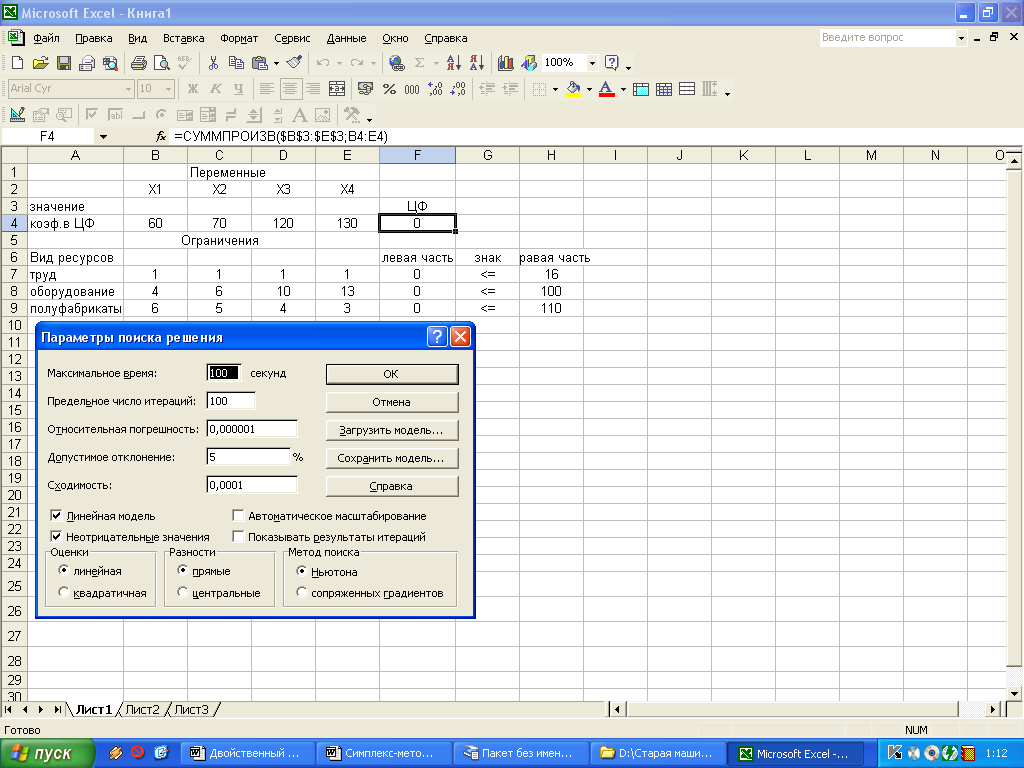The height and width of the screenshot is (768, 1024).
Task: Click the Относительная погрешность input field
Action: (x=251, y=429)
